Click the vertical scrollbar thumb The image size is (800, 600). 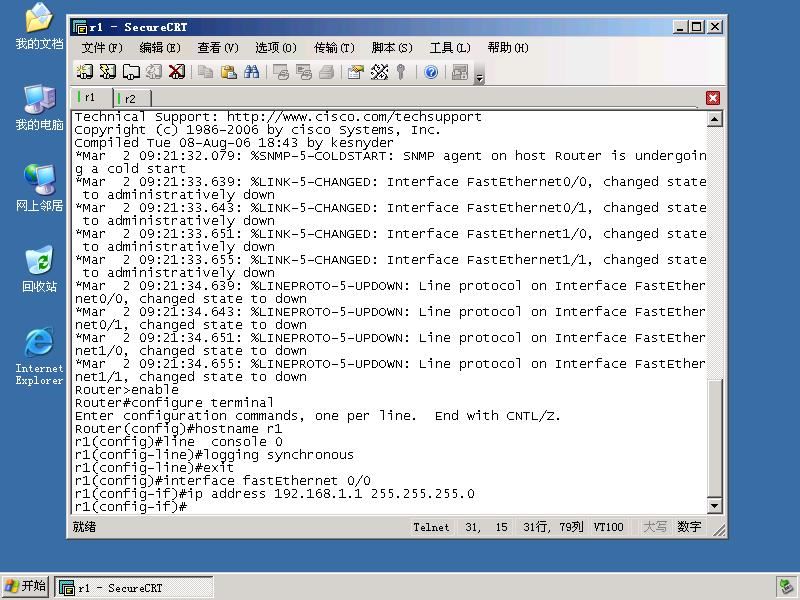coord(715,438)
